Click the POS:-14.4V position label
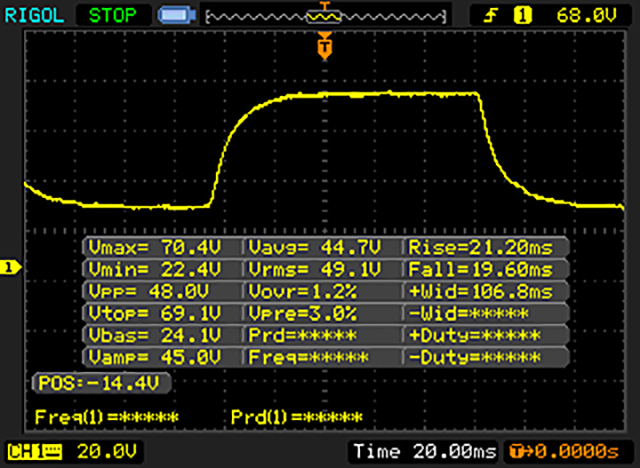Screen dimensions: 640x468 [101, 383]
